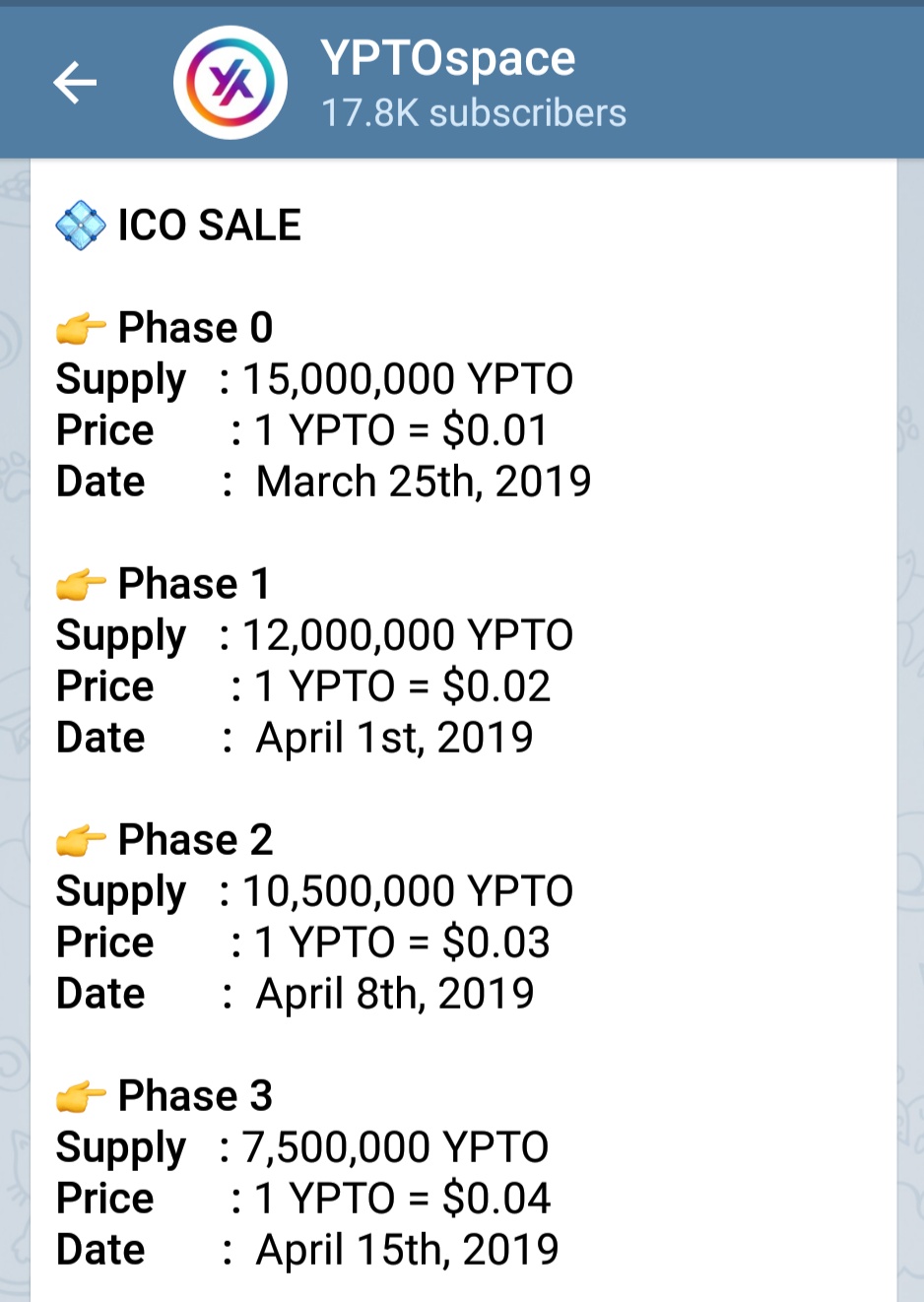Go back using the arrow icon
Image resolution: width=924 pixels, height=1302 pixels.
click(75, 82)
